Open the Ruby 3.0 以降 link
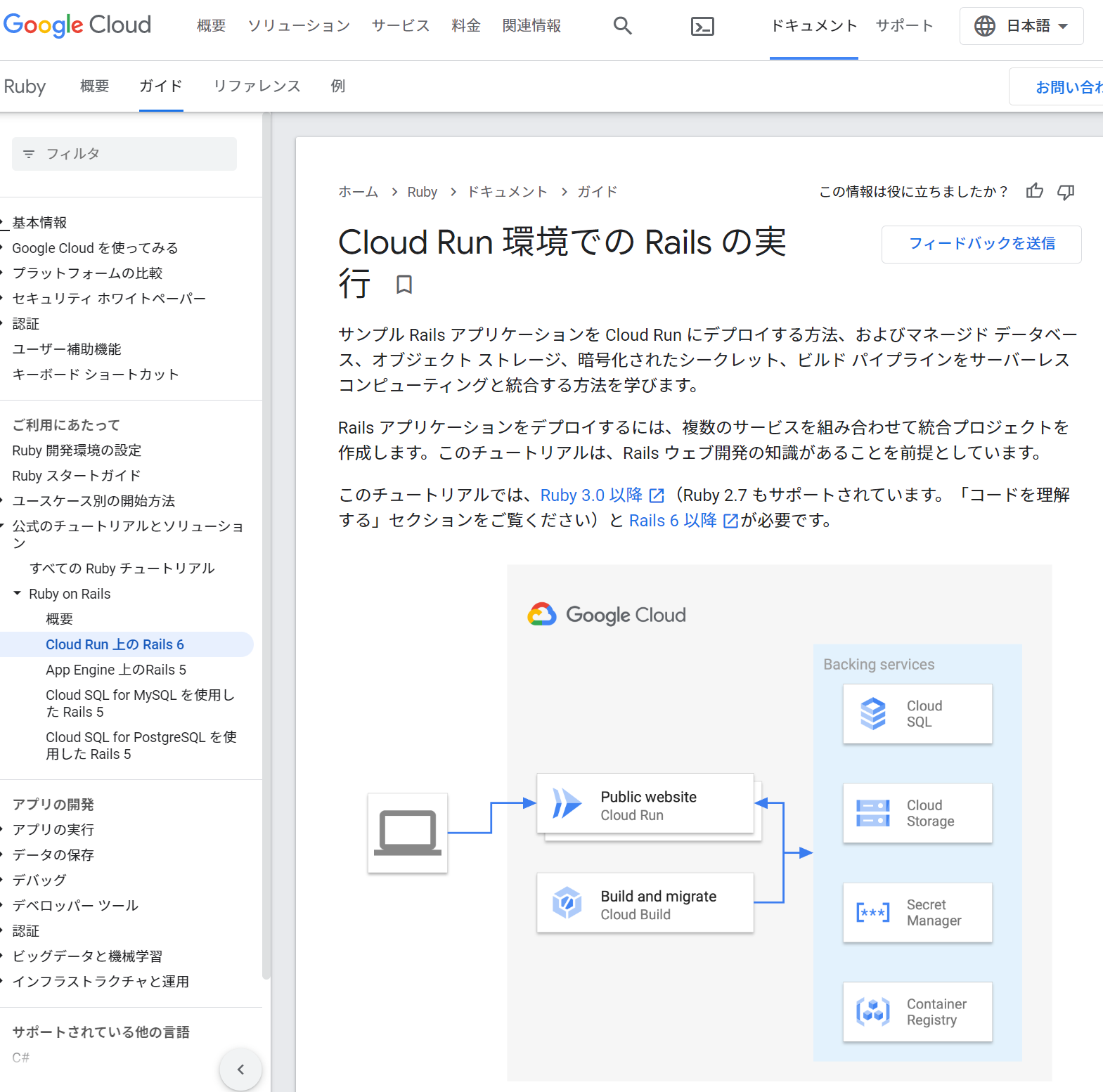1103x1092 pixels. pos(591,495)
